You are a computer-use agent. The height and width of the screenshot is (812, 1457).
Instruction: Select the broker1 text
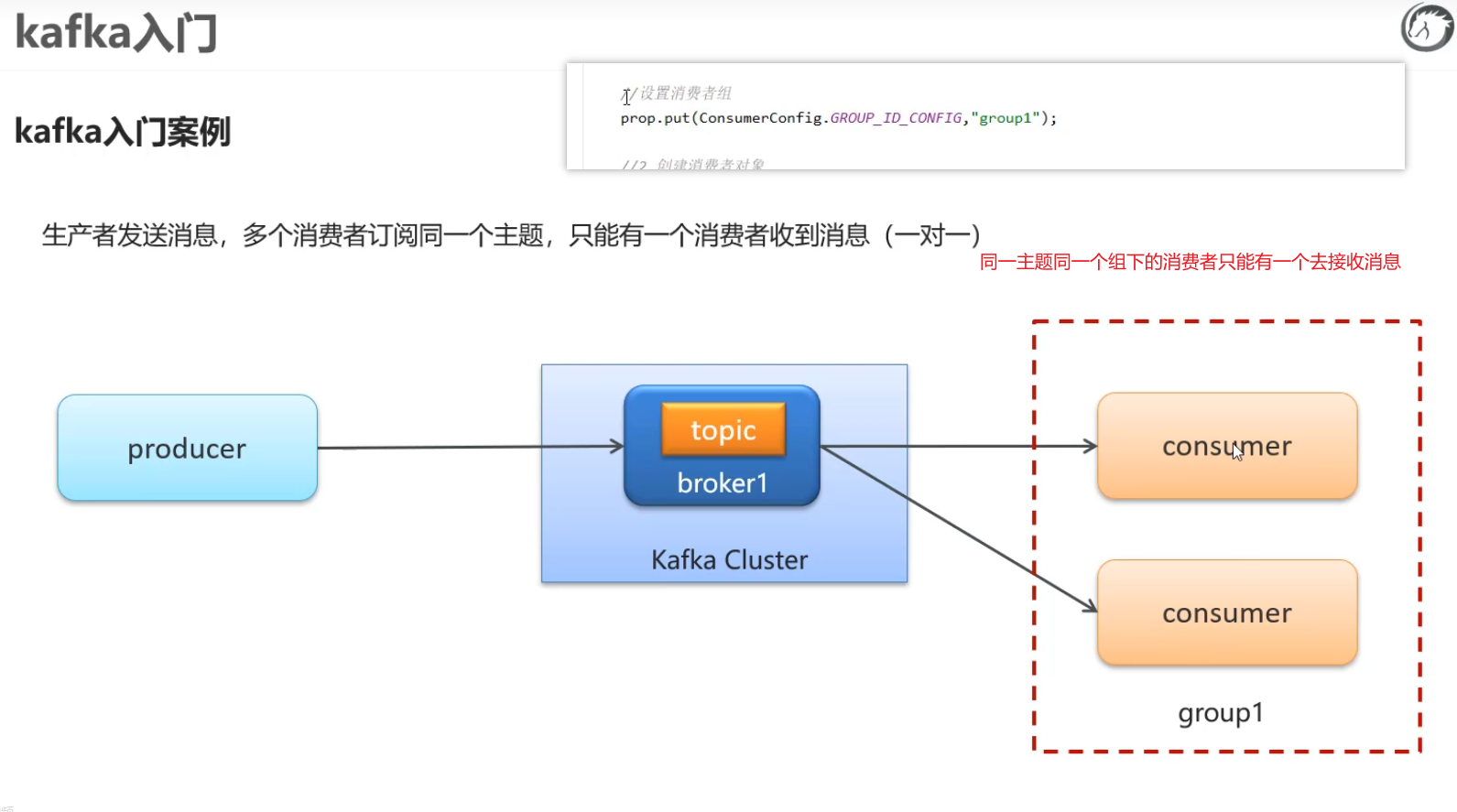722,482
